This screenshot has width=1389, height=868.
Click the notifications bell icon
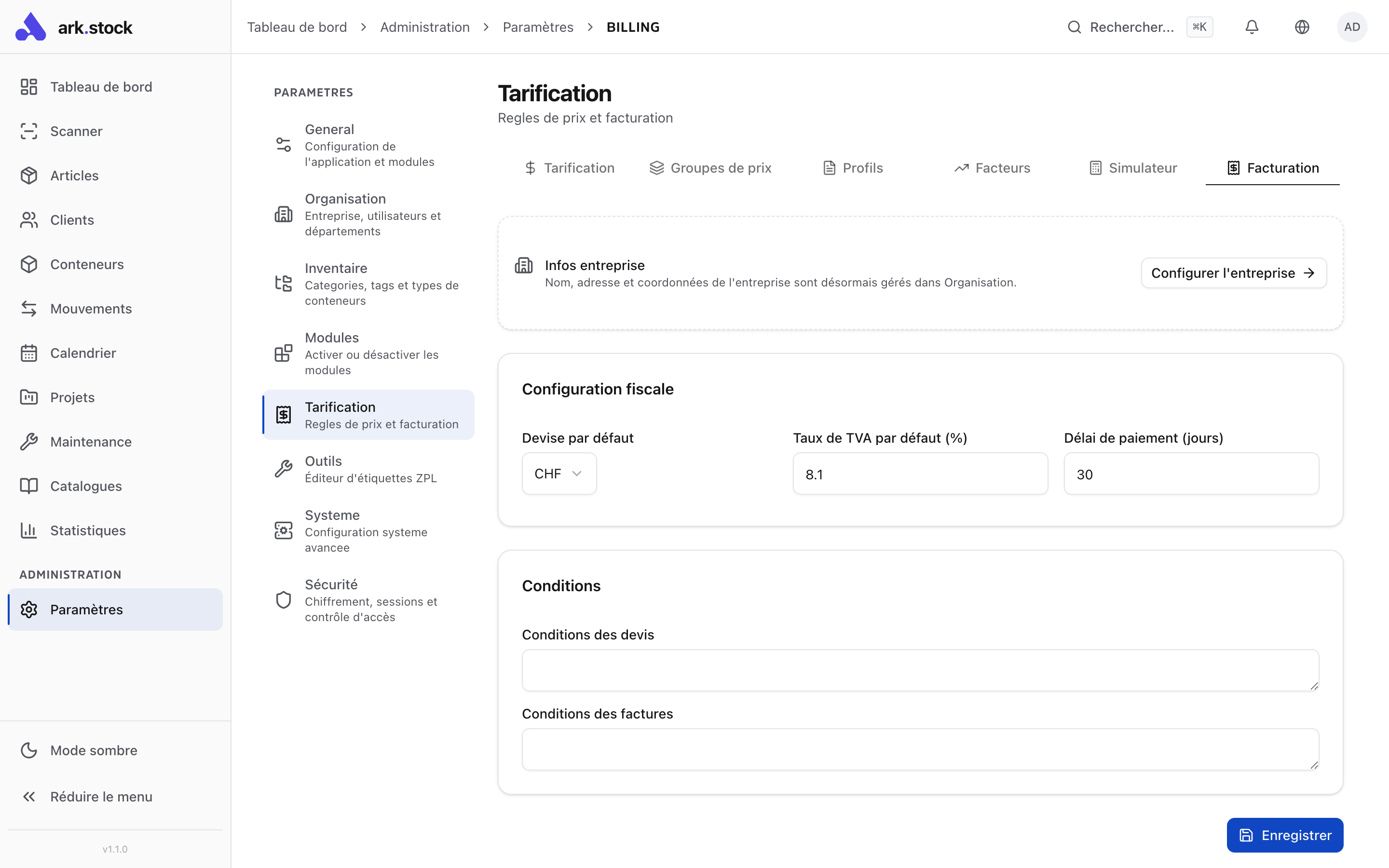[1251, 27]
